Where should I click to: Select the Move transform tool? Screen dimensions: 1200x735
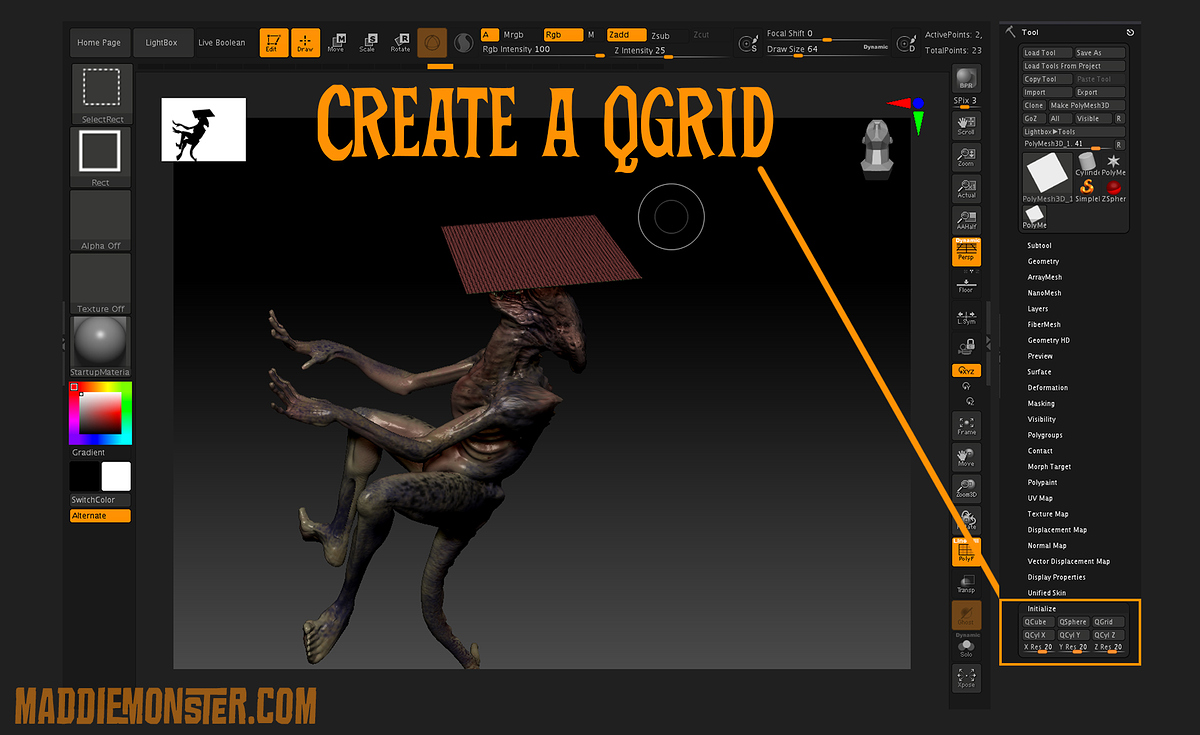(336, 42)
